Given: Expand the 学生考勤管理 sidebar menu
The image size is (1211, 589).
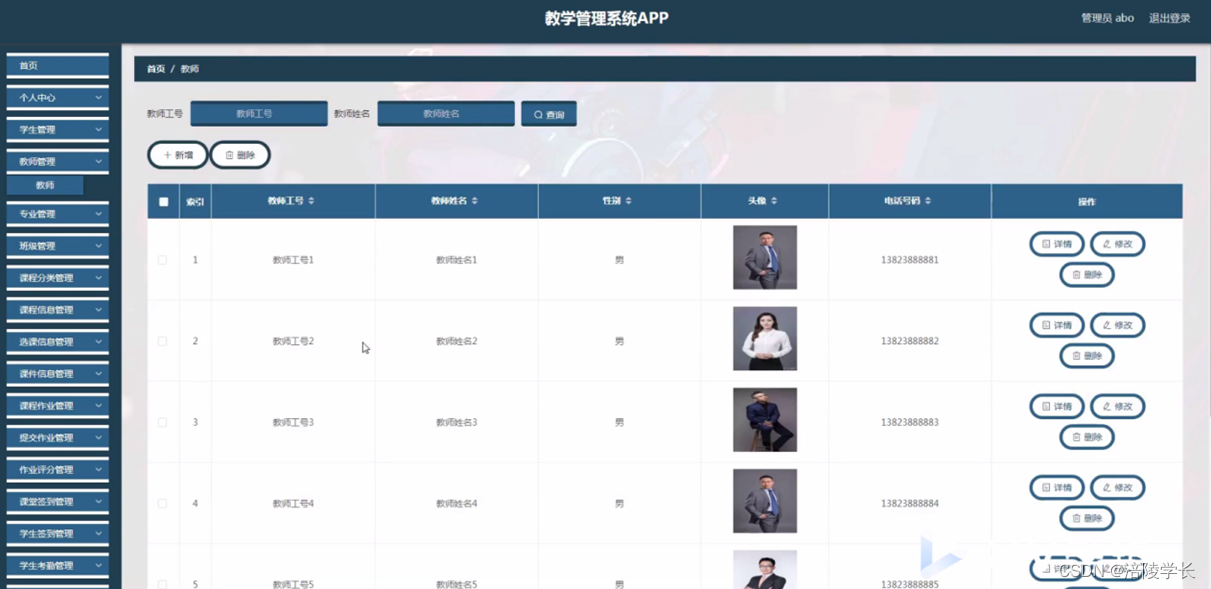Looking at the screenshot, I should pos(57,566).
